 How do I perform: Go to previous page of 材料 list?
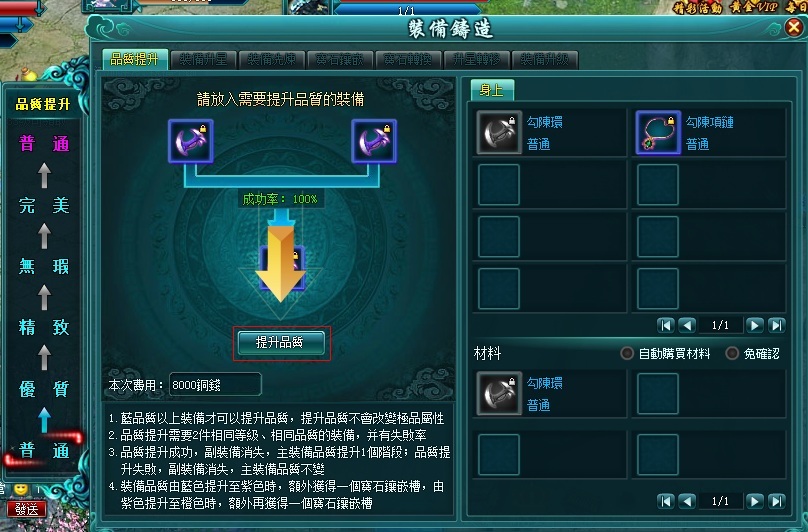[x=687, y=501]
